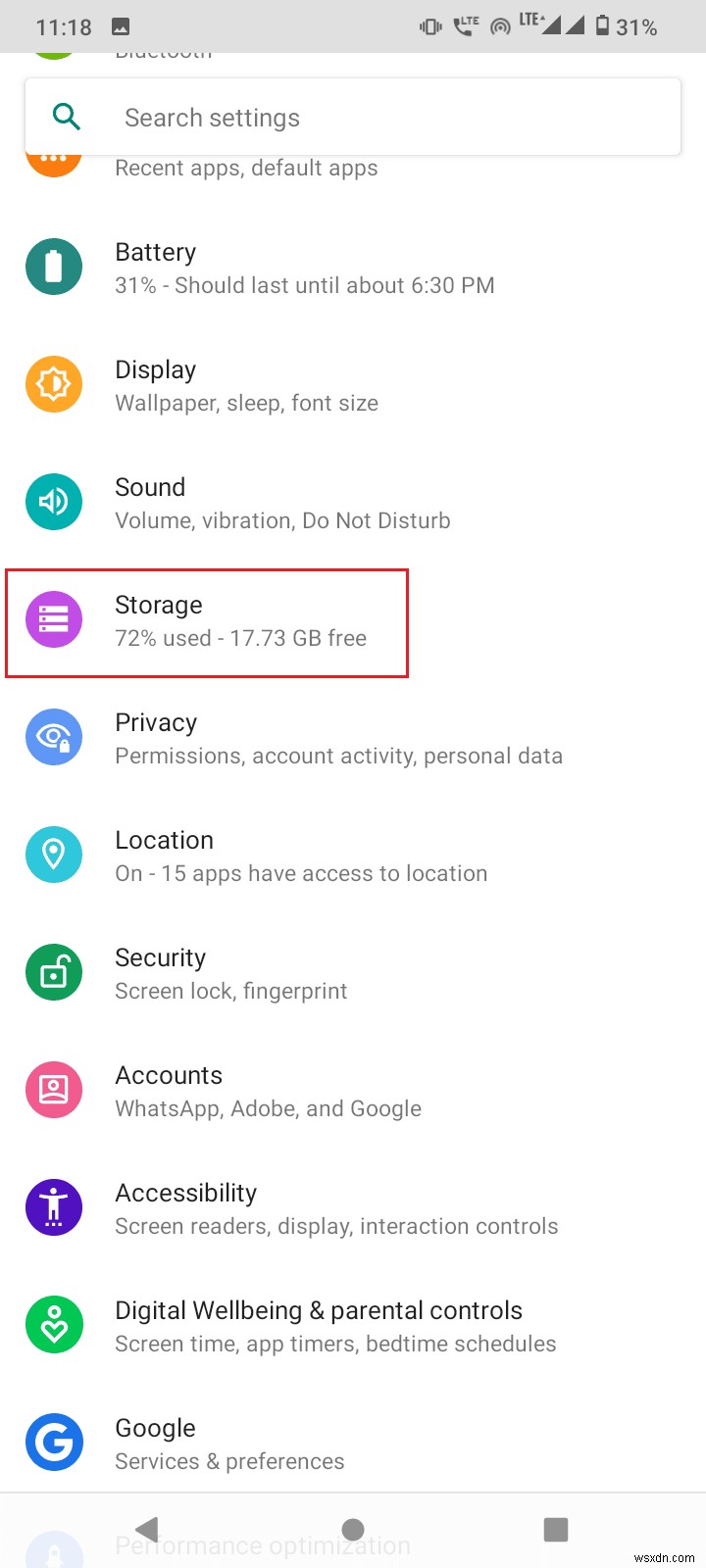
Task: Tap the Sound speaker icon
Action: 54,502
